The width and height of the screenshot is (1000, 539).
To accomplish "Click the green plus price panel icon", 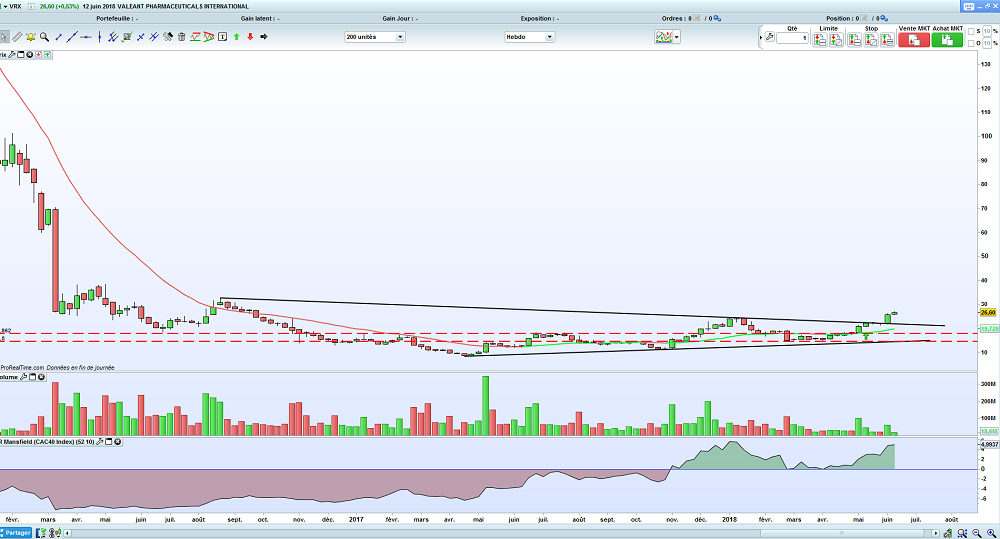I will click(47, 55).
